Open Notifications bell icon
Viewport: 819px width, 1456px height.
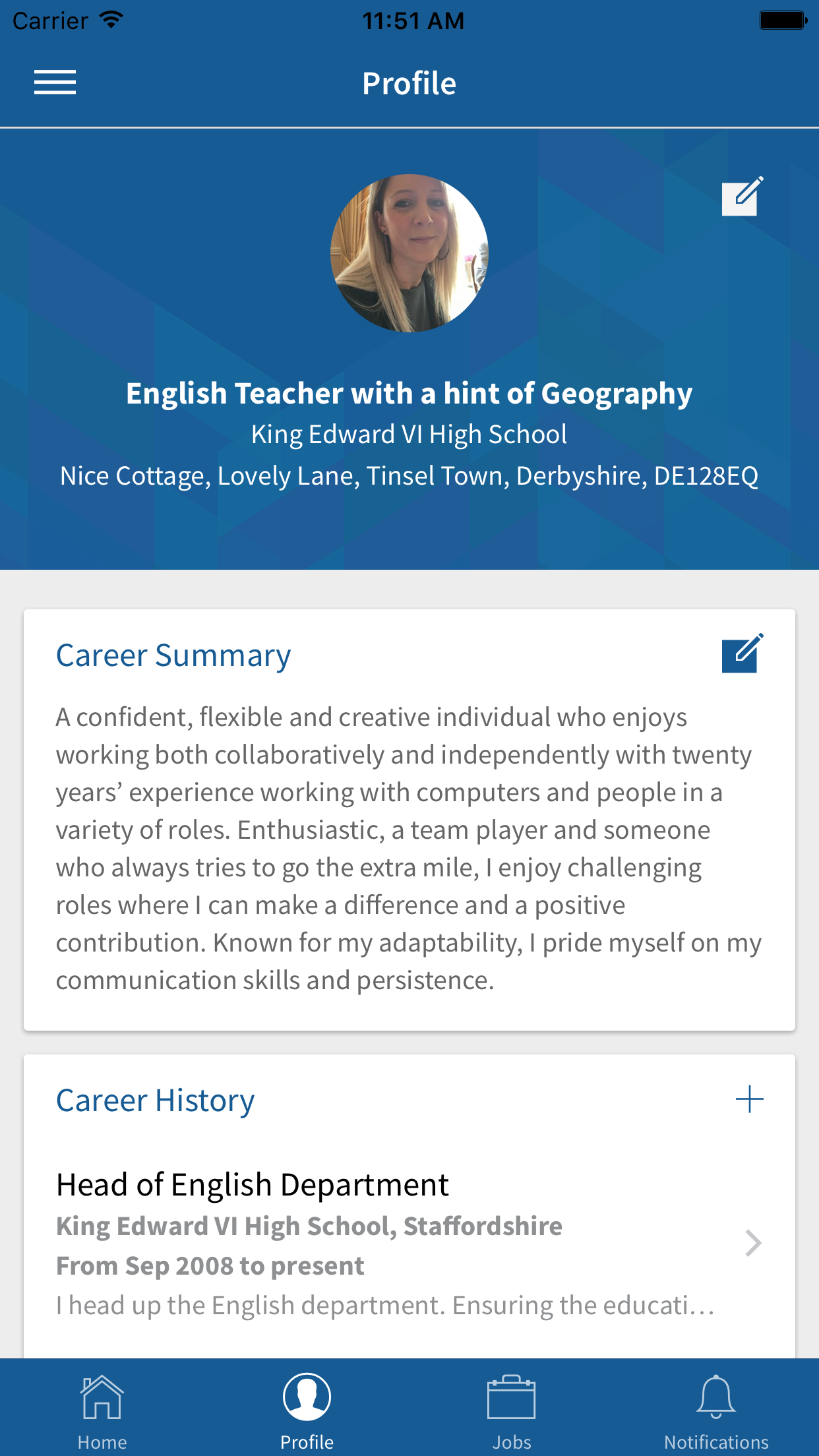point(715,1397)
